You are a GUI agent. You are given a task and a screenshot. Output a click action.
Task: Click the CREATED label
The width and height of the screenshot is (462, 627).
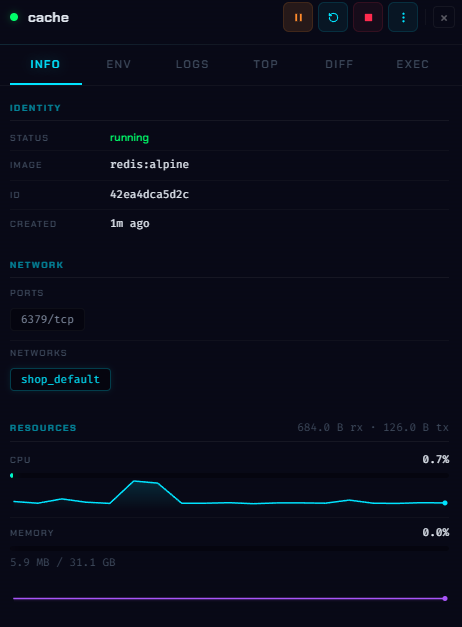33,224
